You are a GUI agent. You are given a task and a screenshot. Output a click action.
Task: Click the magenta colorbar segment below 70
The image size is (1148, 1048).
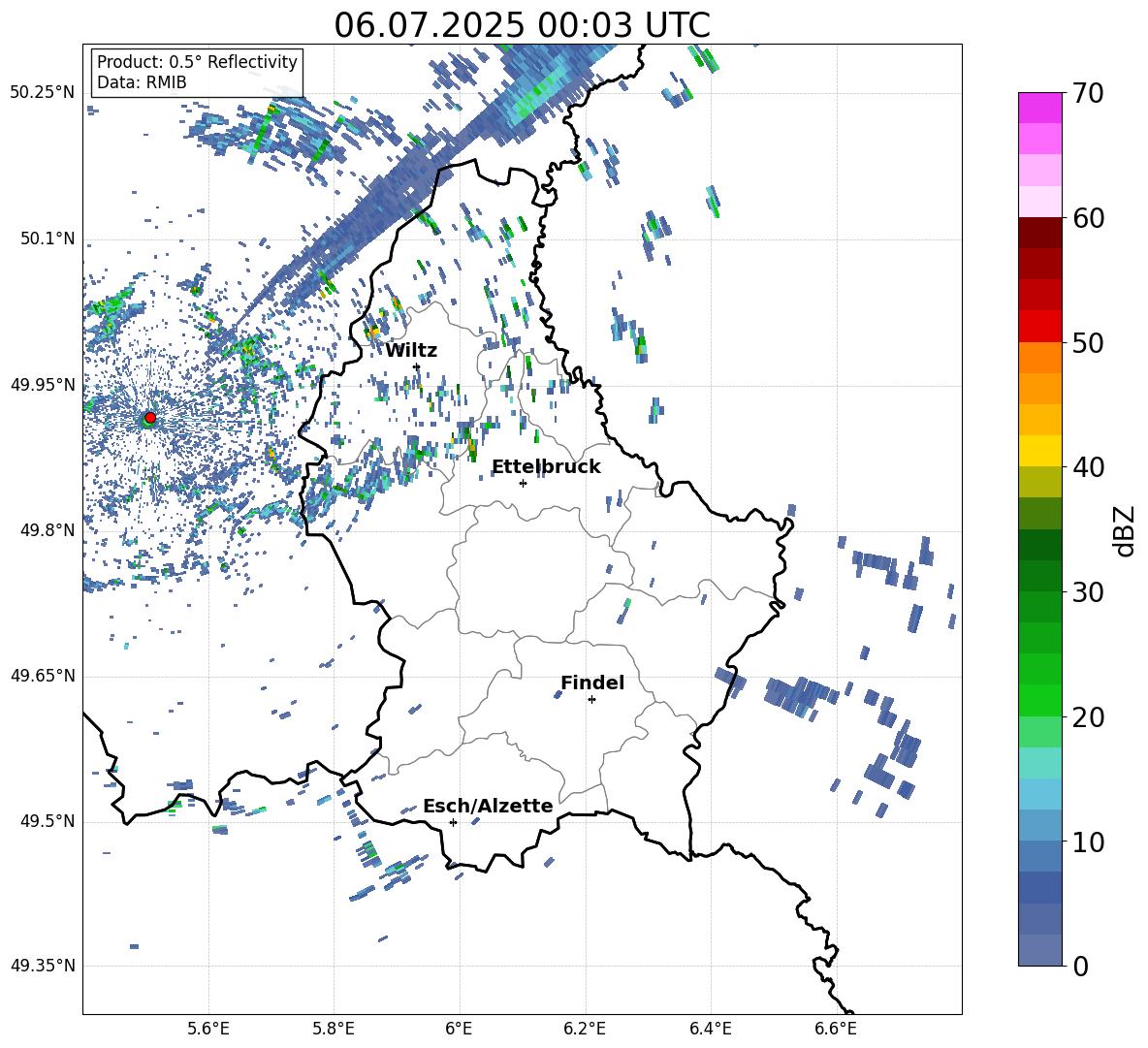pos(1040,109)
